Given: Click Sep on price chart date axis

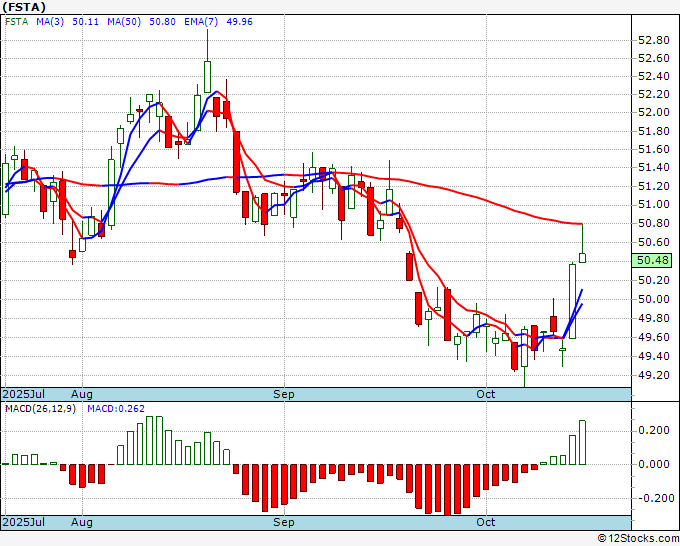Looking at the screenshot, I should click(x=284, y=394).
